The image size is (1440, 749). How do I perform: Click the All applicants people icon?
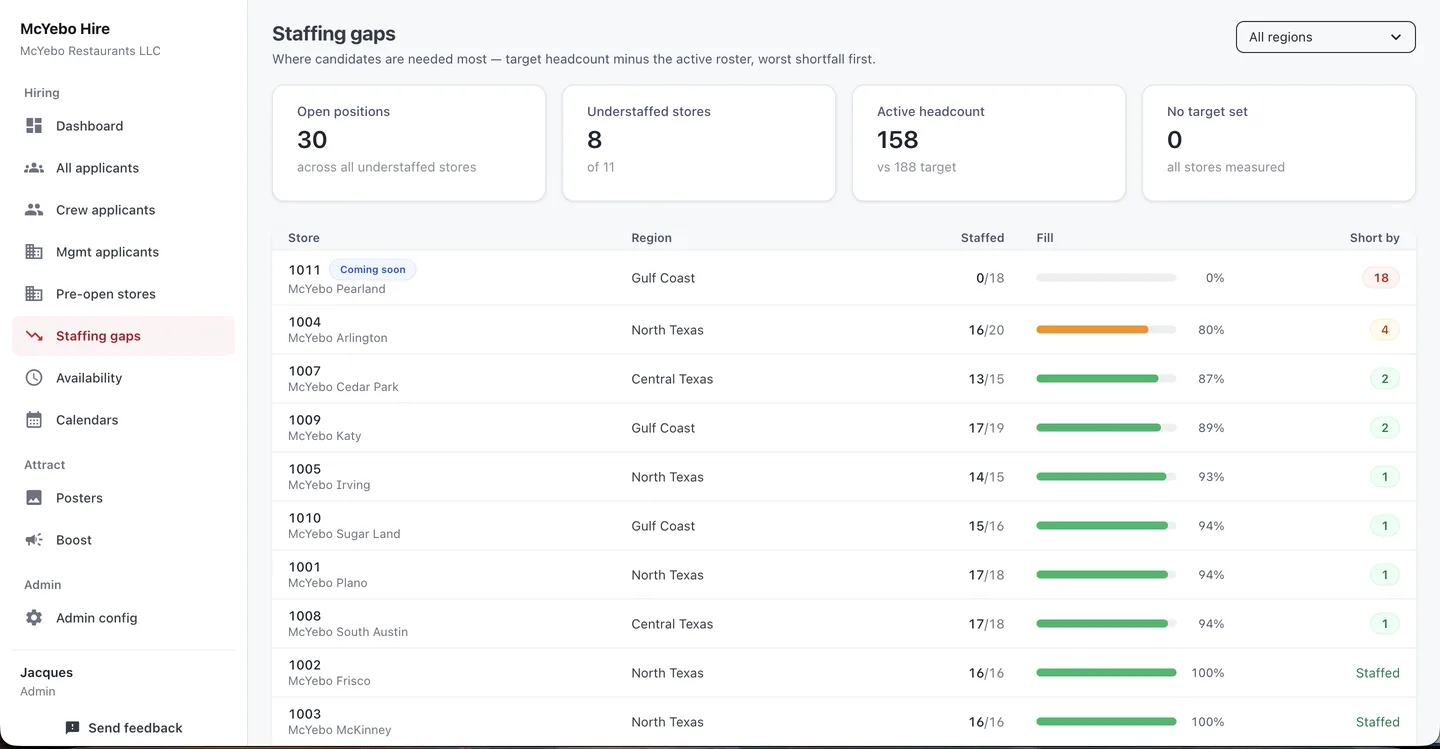[x=34, y=168]
